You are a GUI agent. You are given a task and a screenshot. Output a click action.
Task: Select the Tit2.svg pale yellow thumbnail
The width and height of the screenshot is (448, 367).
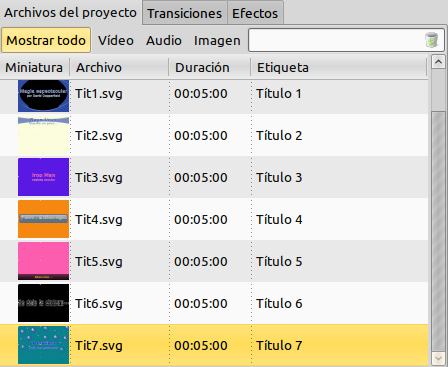[x=43, y=135]
